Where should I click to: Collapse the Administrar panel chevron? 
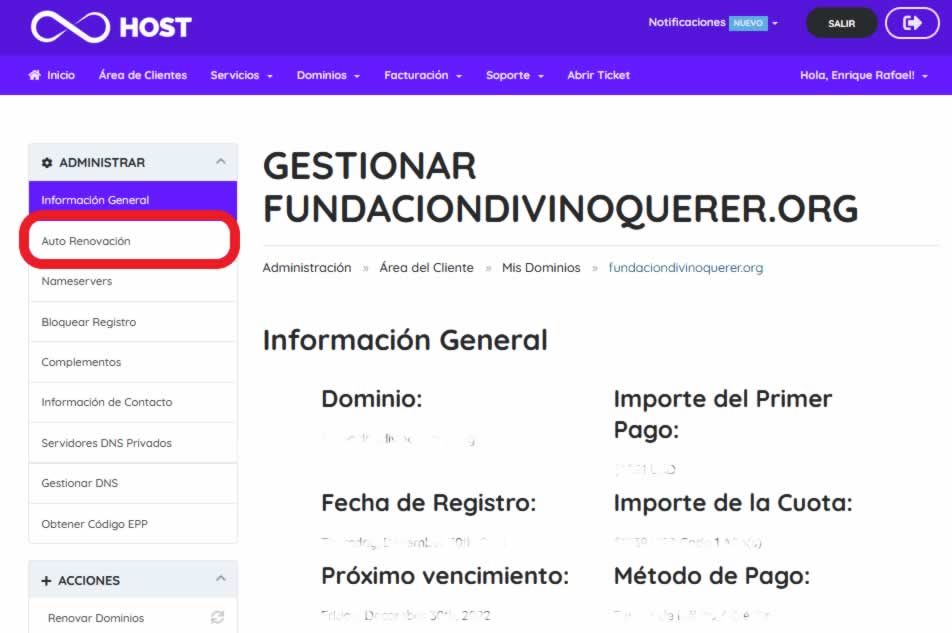point(220,161)
